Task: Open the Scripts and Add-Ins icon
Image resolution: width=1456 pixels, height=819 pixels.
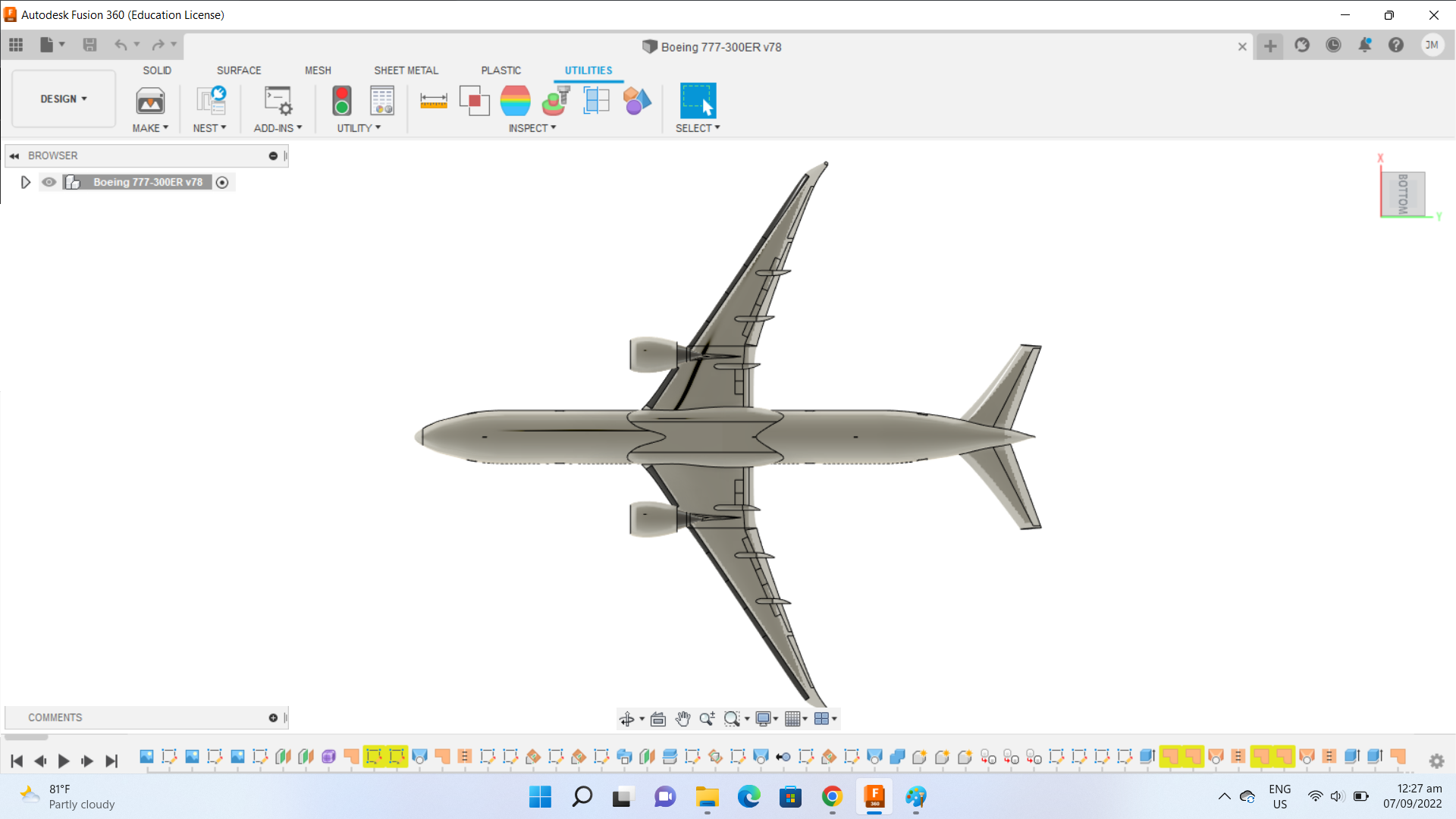Action: click(x=278, y=101)
